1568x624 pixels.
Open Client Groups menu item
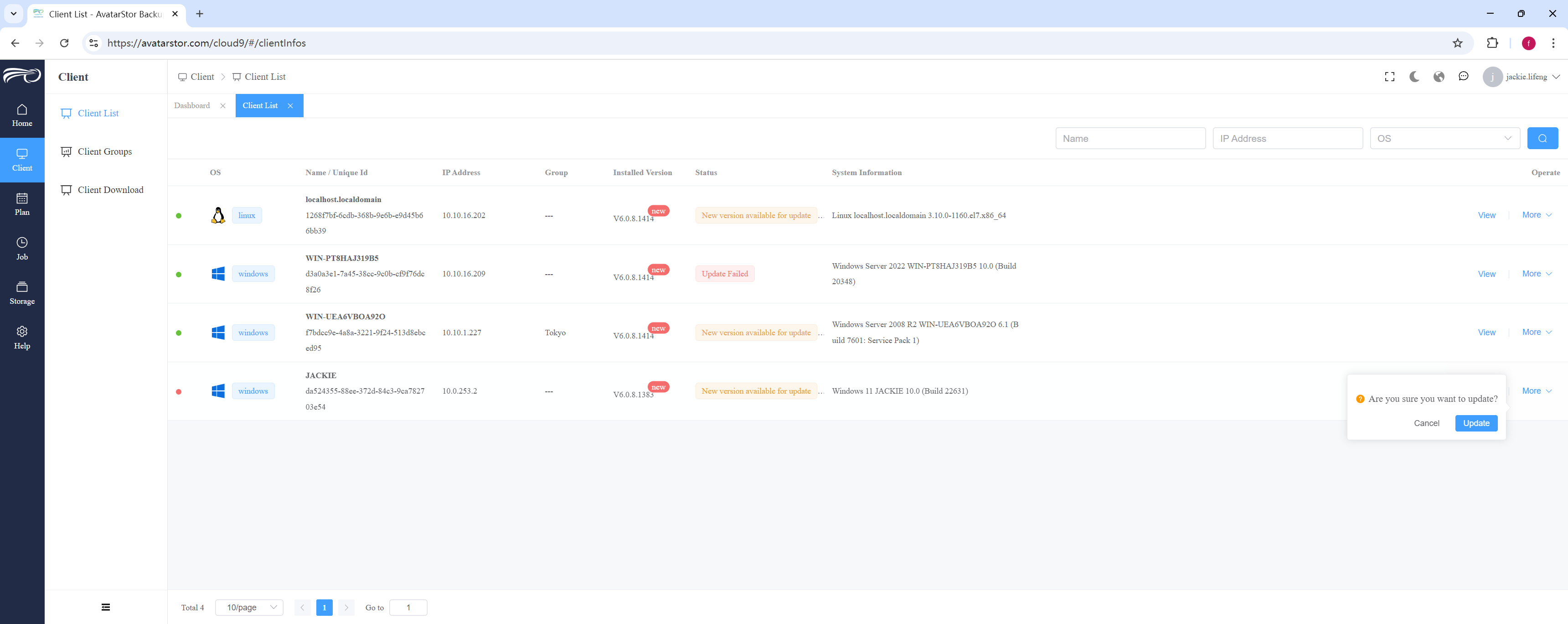click(x=105, y=152)
